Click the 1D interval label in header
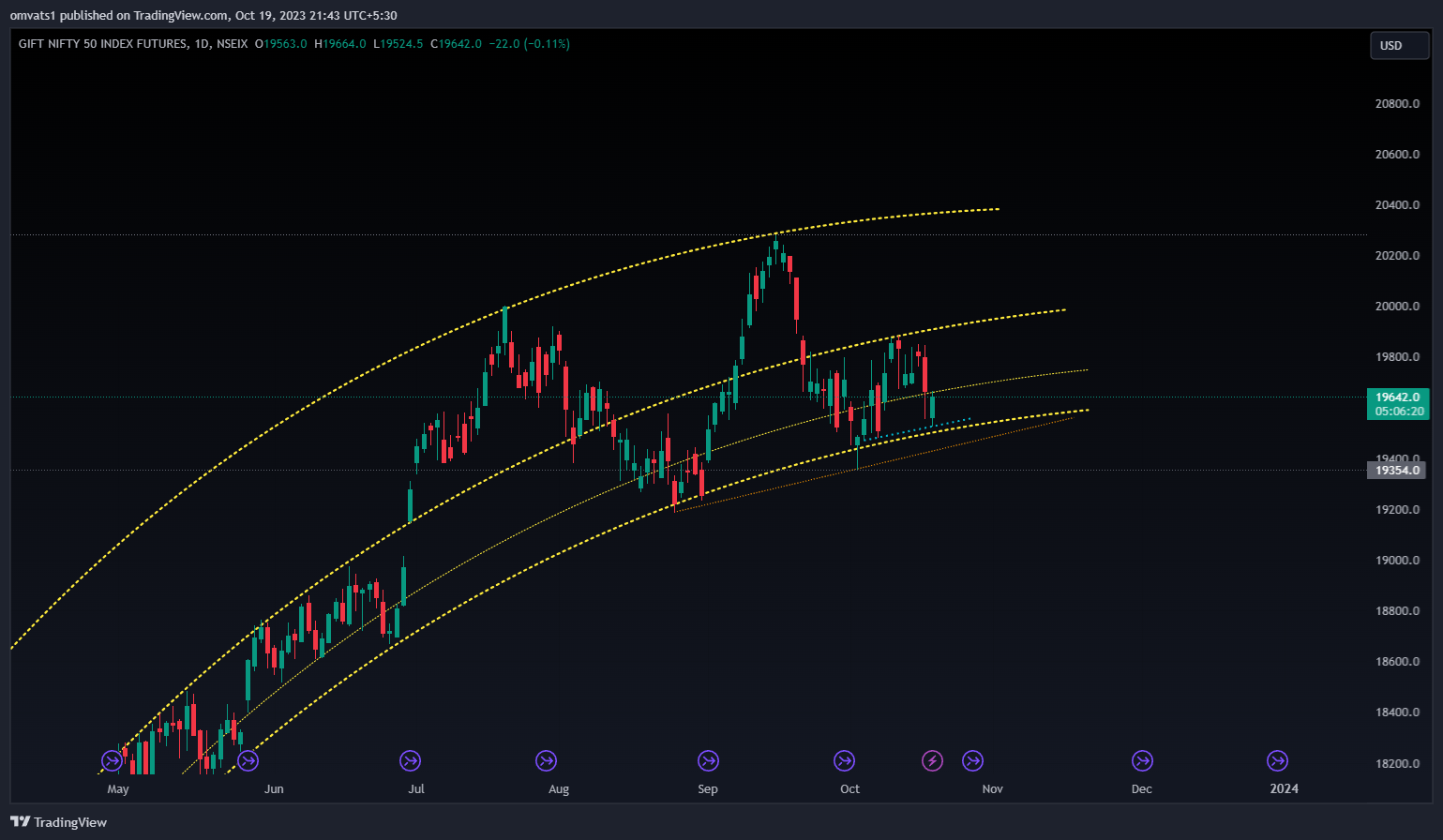The image size is (1443, 840). [202, 44]
